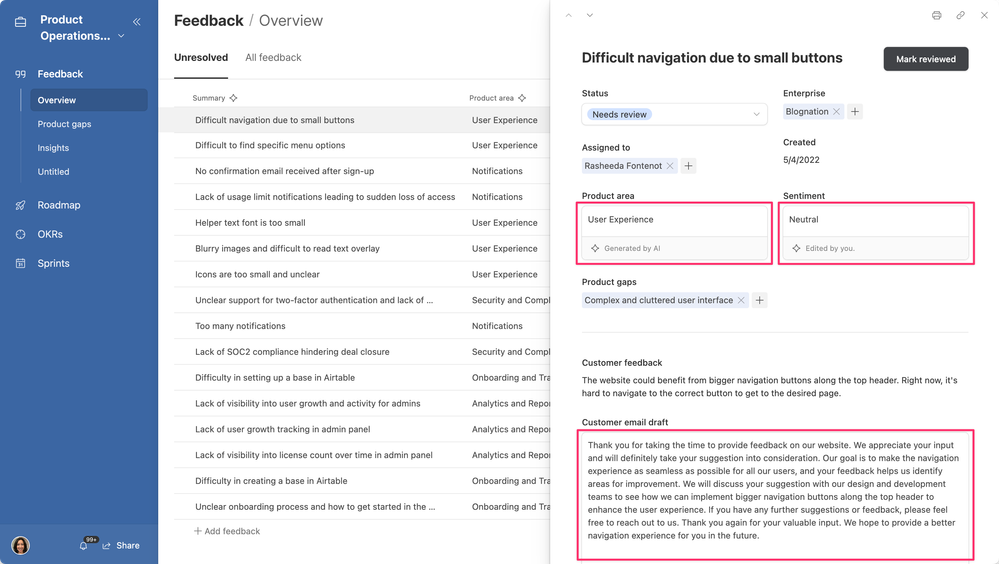The image size is (999, 564).
Task: Select row Difficulty in setting up a base
Action: point(362,378)
